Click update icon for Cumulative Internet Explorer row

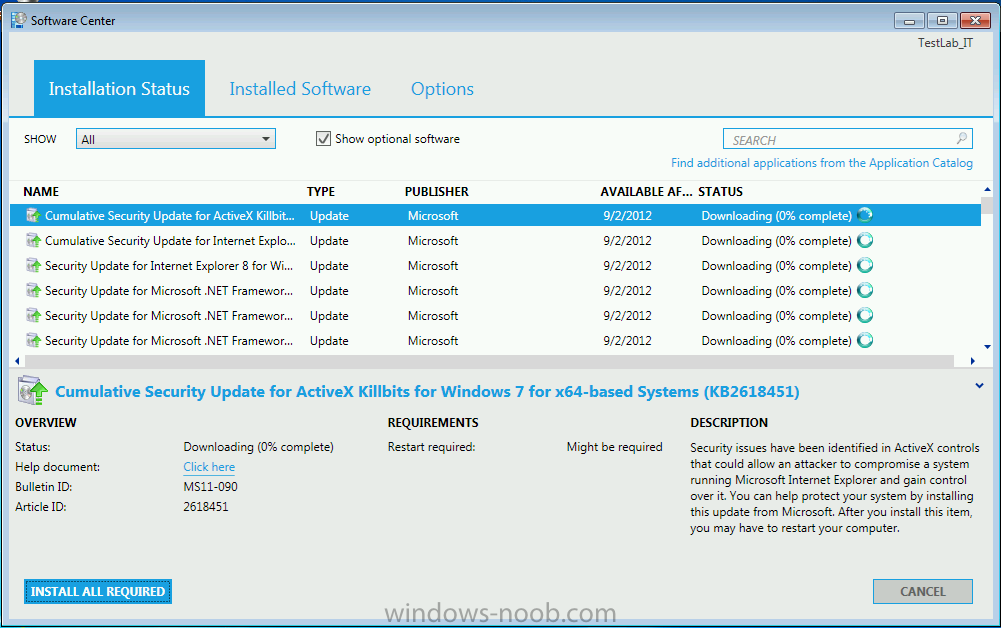pyautogui.click(x=33, y=241)
